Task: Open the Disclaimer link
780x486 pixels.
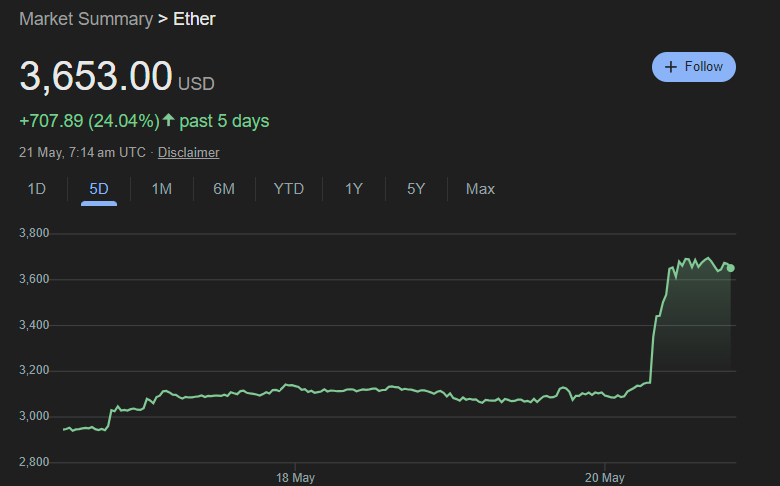Action: coord(189,152)
